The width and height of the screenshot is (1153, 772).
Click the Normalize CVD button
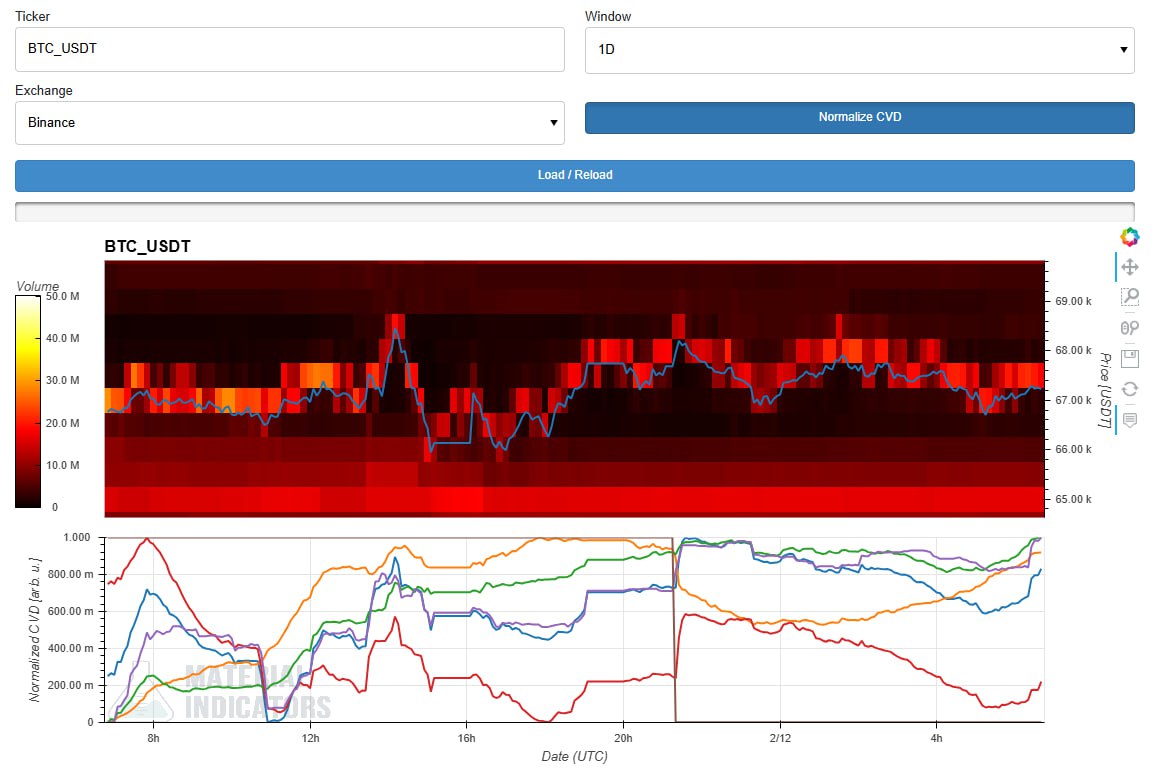coord(859,117)
